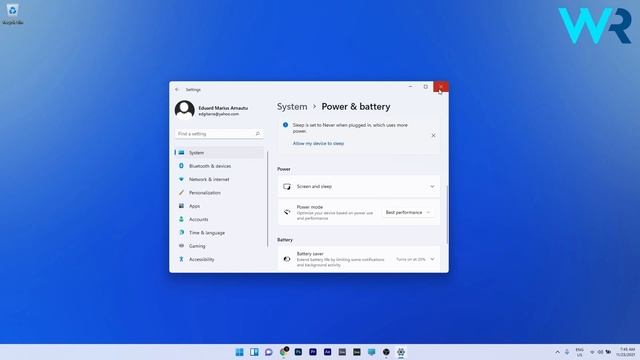
Task: Show hidden system tray icons
Action: pos(558,352)
